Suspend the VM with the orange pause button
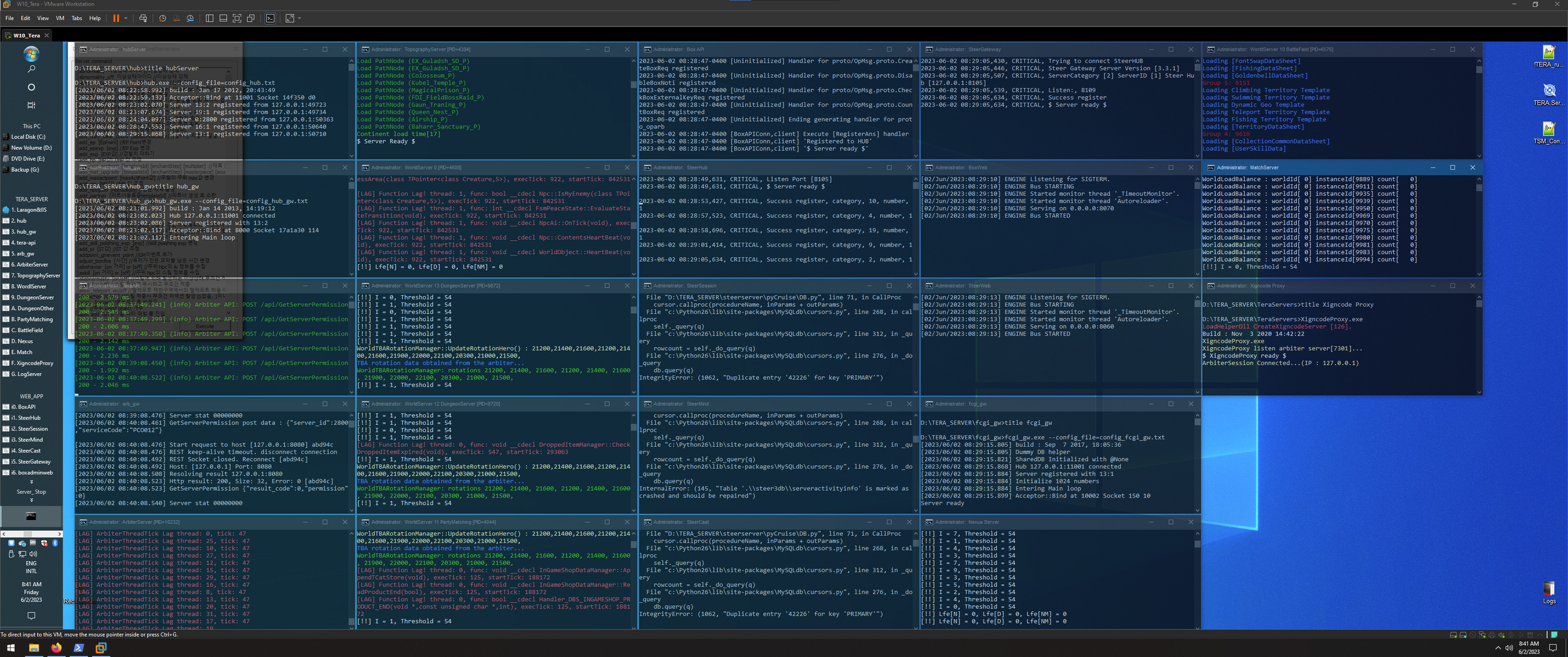This screenshot has height=657, width=1568. point(116,18)
